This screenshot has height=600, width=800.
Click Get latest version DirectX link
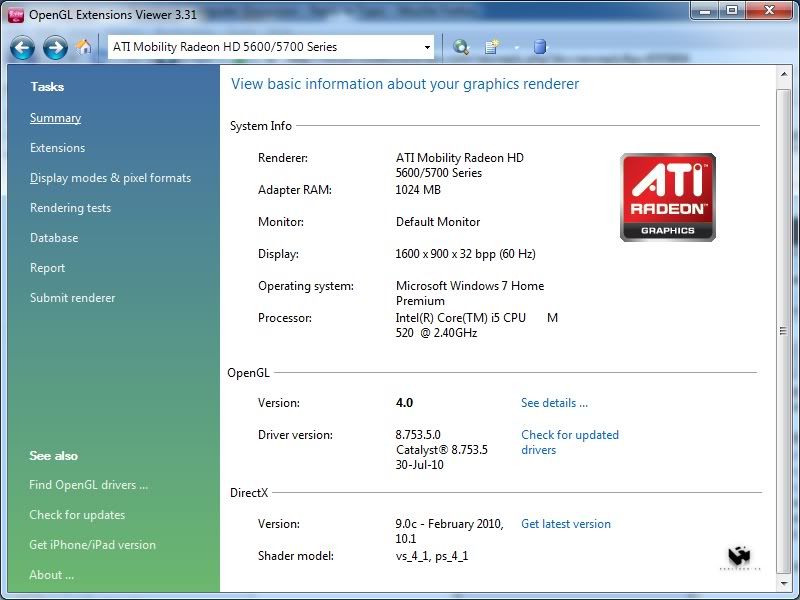[566, 524]
